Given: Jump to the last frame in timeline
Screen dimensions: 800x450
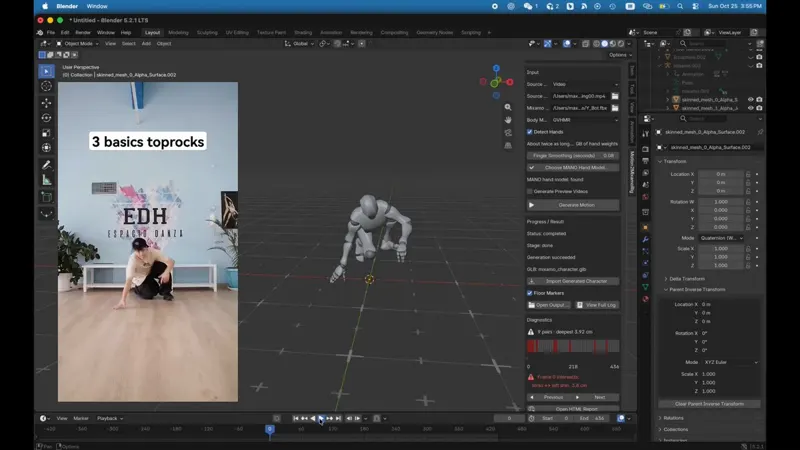Looking at the screenshot, I should pos(338,418).
